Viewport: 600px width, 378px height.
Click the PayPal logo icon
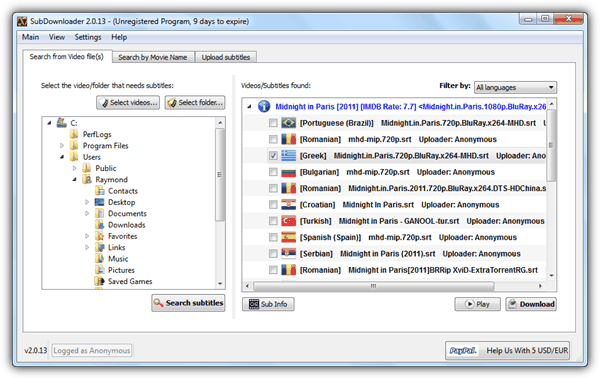tap(463, 350)
